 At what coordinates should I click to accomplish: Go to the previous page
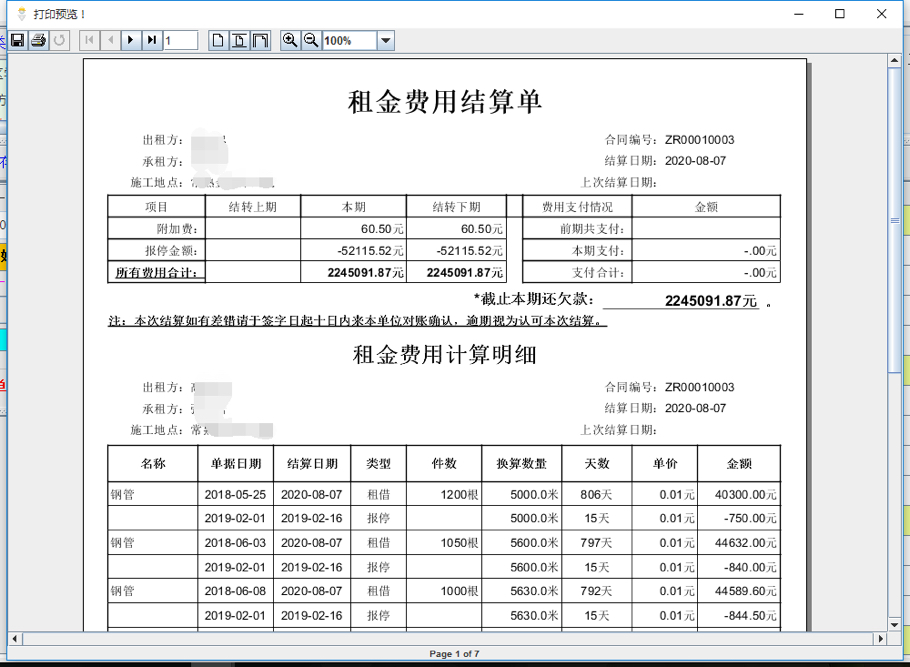coord(108,40)
